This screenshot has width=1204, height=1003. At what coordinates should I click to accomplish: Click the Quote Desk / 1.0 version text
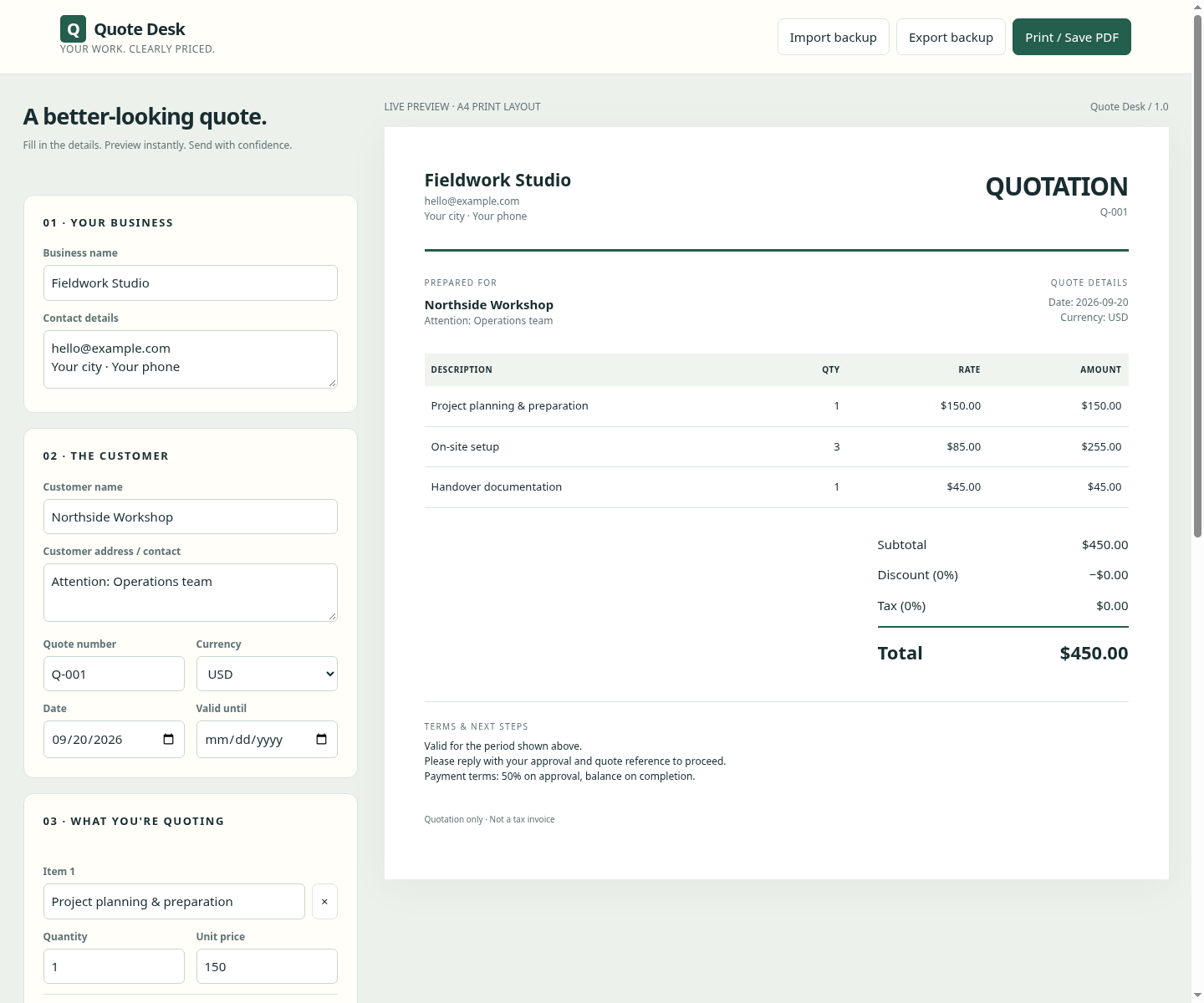point(1129,107)
